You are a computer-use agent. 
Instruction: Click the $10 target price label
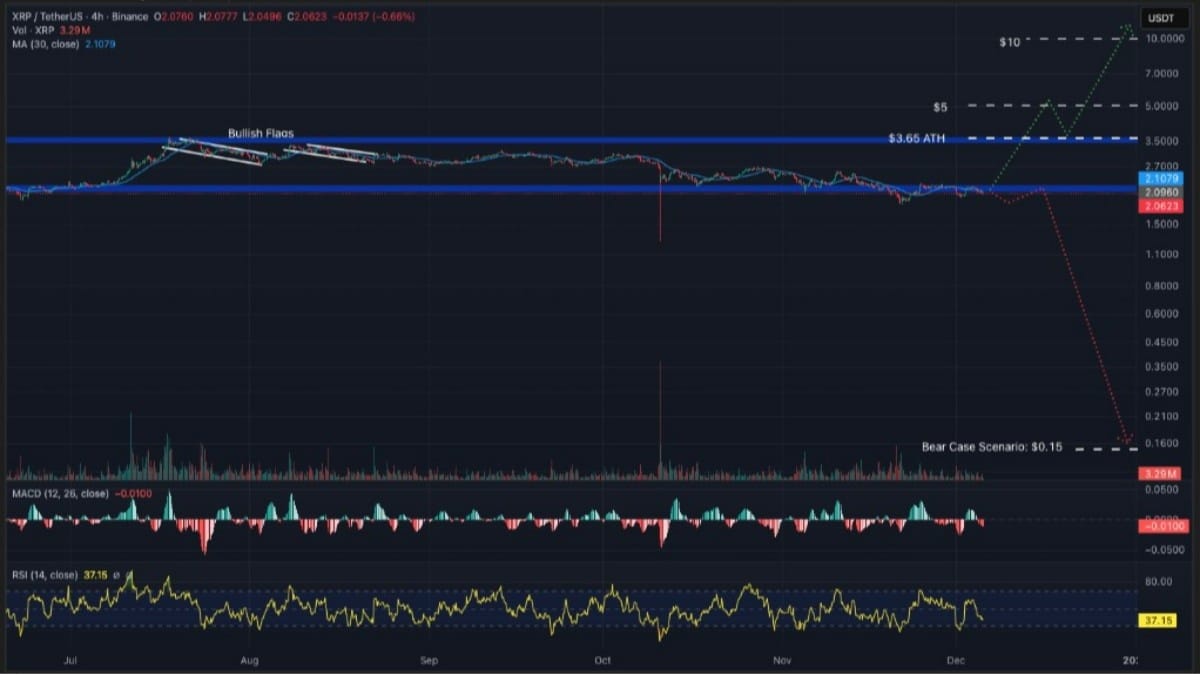[x=1009, y=41]
